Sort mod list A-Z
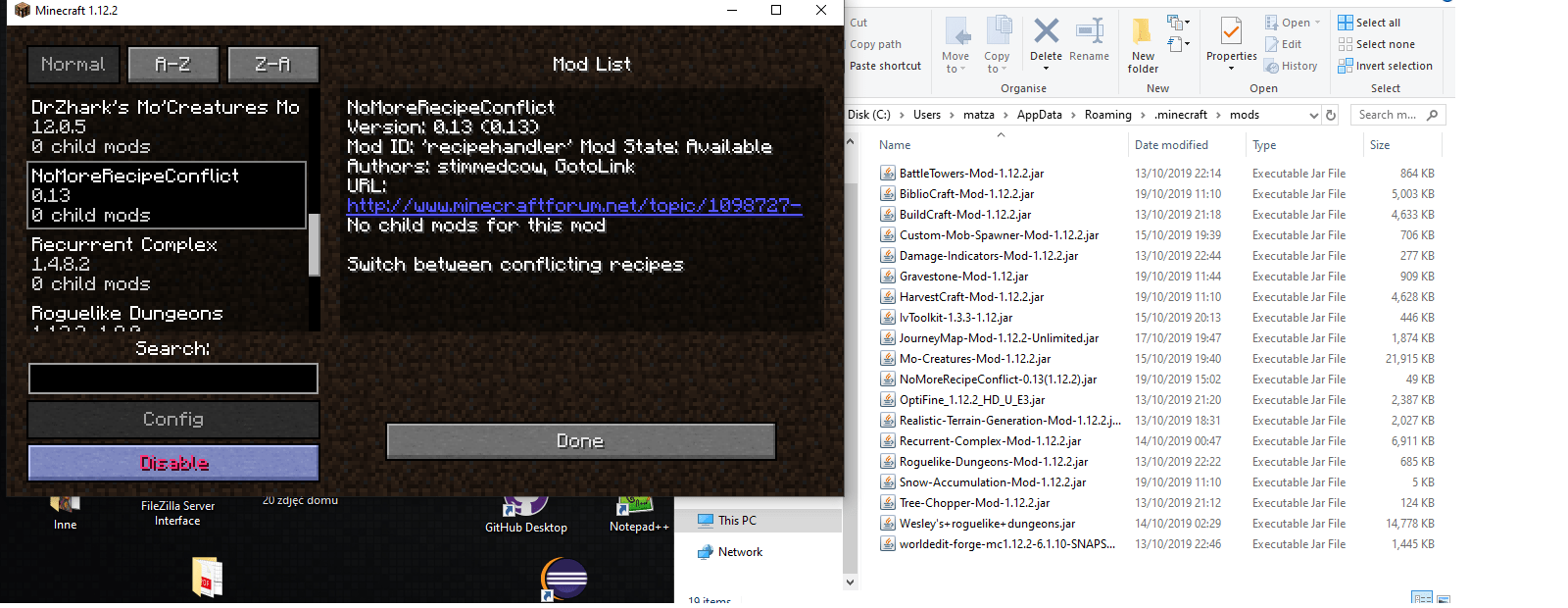 (172, 65)
